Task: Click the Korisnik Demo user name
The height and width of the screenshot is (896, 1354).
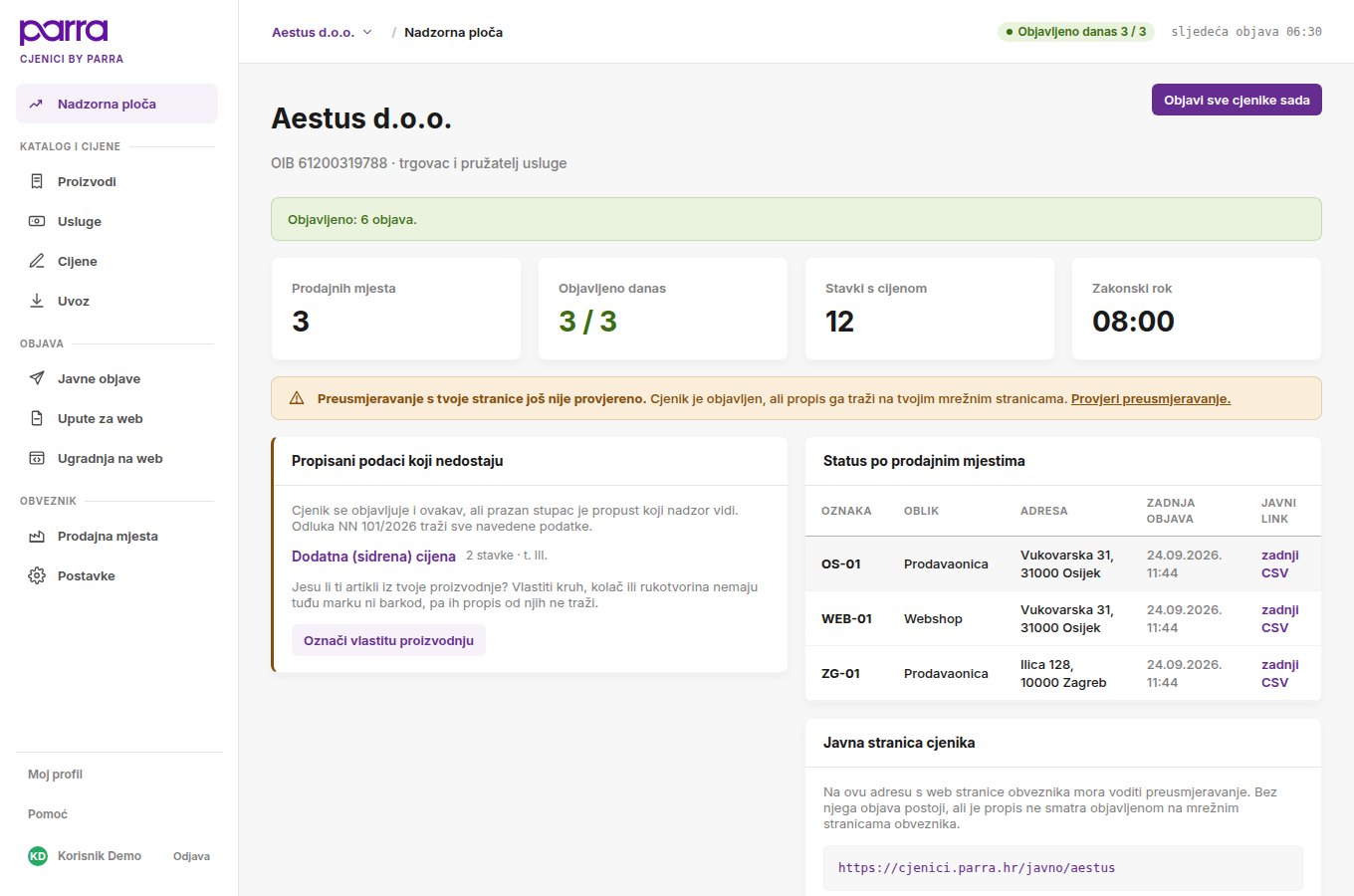Action: (100, 856)
